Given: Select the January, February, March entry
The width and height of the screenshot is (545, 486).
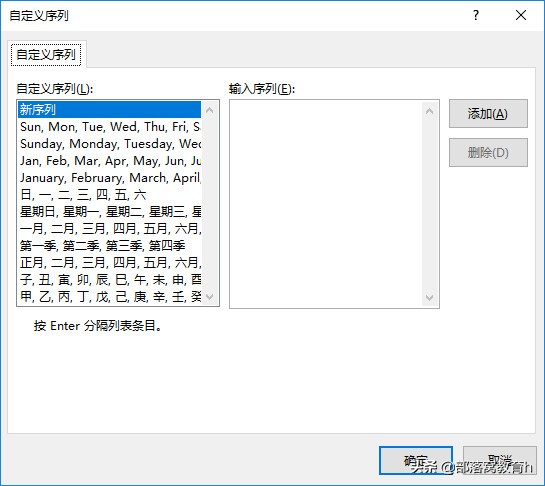Looking at the screenshot, I should coord(109,178).
